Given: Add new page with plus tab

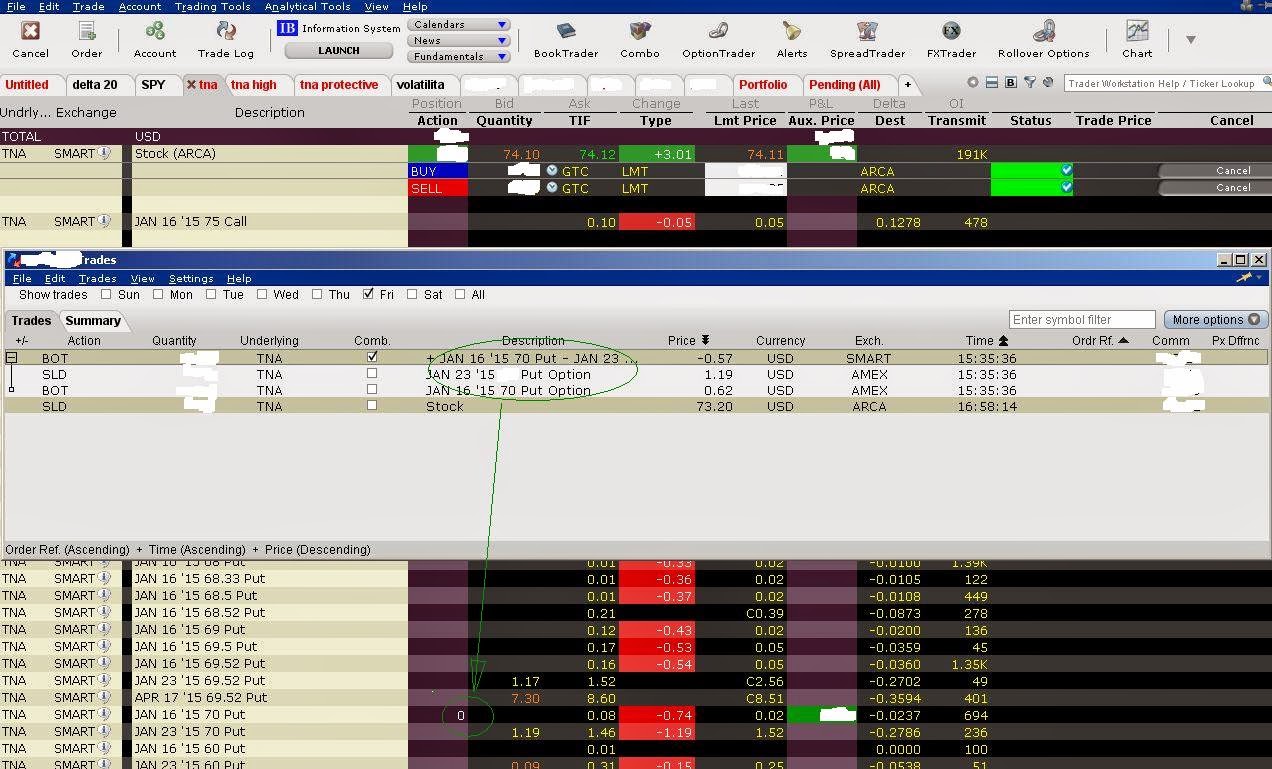Looking at the screenshot, I should coord(908,85).
